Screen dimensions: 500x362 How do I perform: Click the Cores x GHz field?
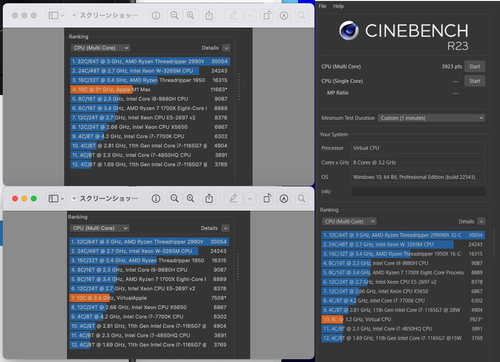pos(418,162)
